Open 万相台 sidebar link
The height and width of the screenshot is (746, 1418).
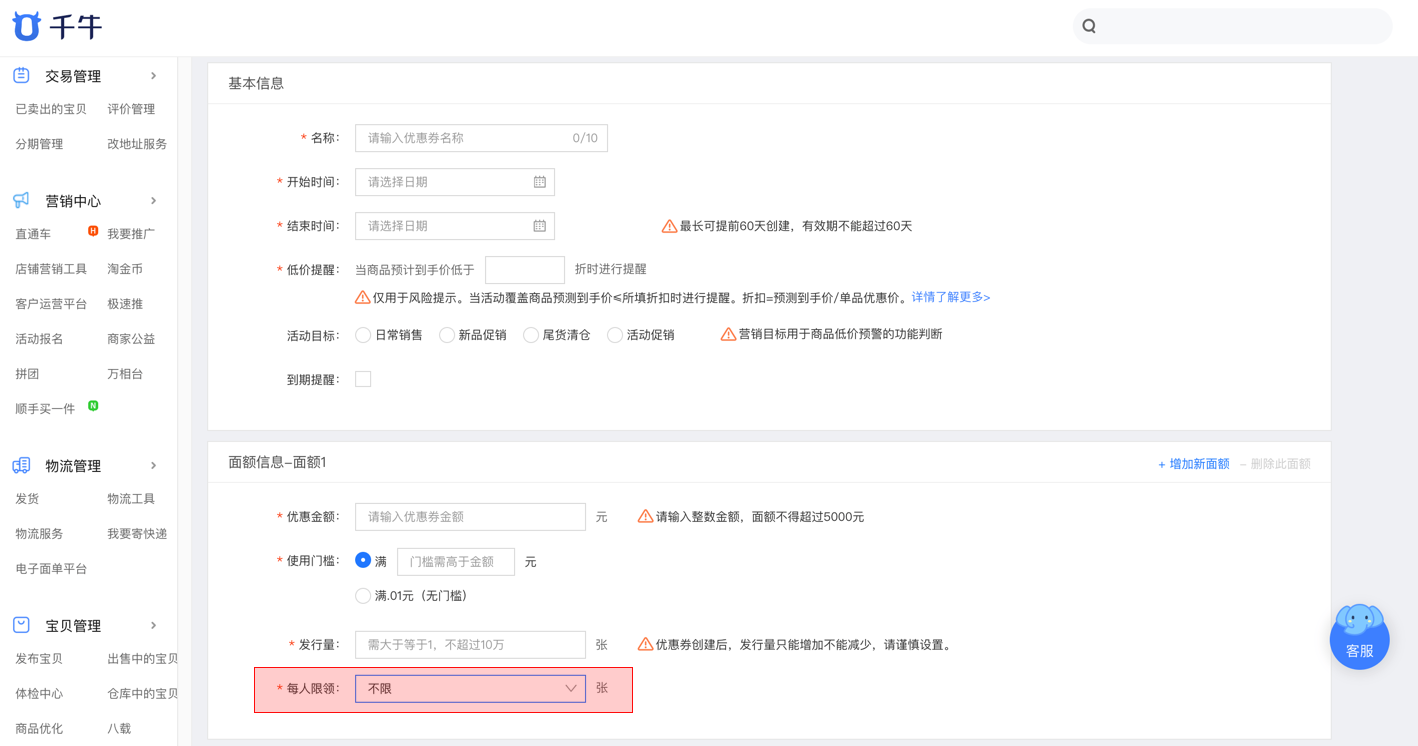(125, 374)
